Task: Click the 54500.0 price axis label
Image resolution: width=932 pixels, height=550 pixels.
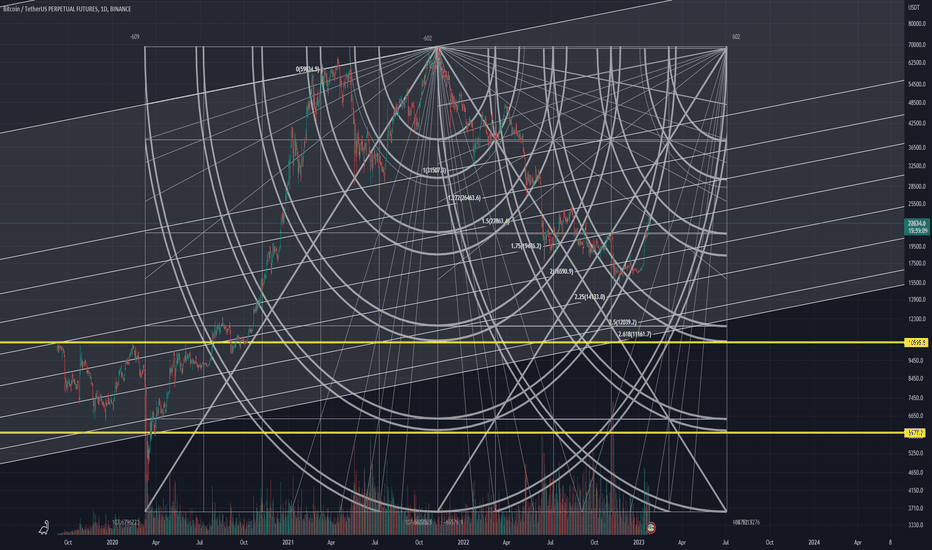Action: coord(917,84)
